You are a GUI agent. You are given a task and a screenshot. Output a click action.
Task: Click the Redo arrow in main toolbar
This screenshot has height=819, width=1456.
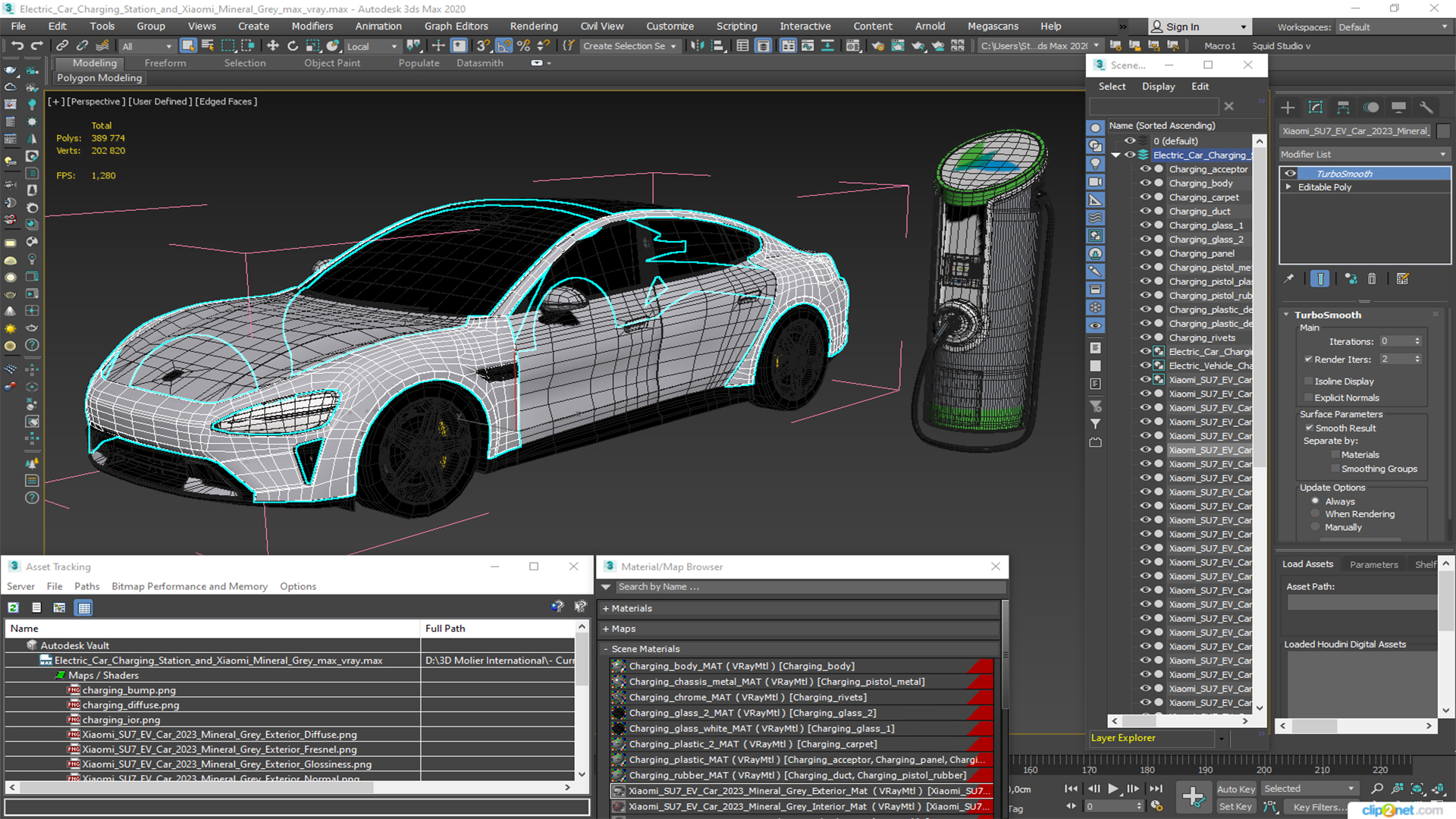click(x=36, y=46)
